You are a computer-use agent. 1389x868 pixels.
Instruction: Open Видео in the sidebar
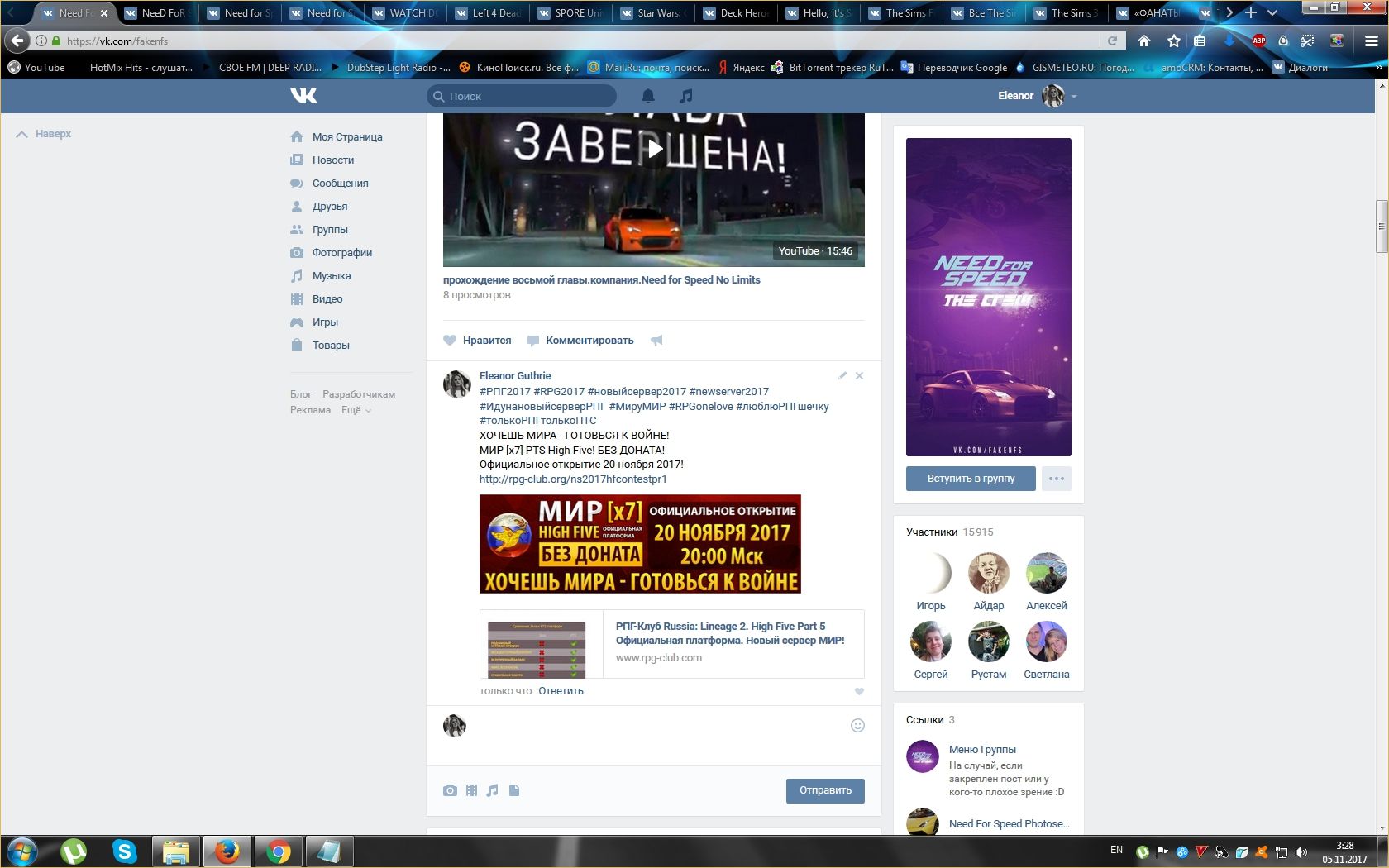coord(317,299)
